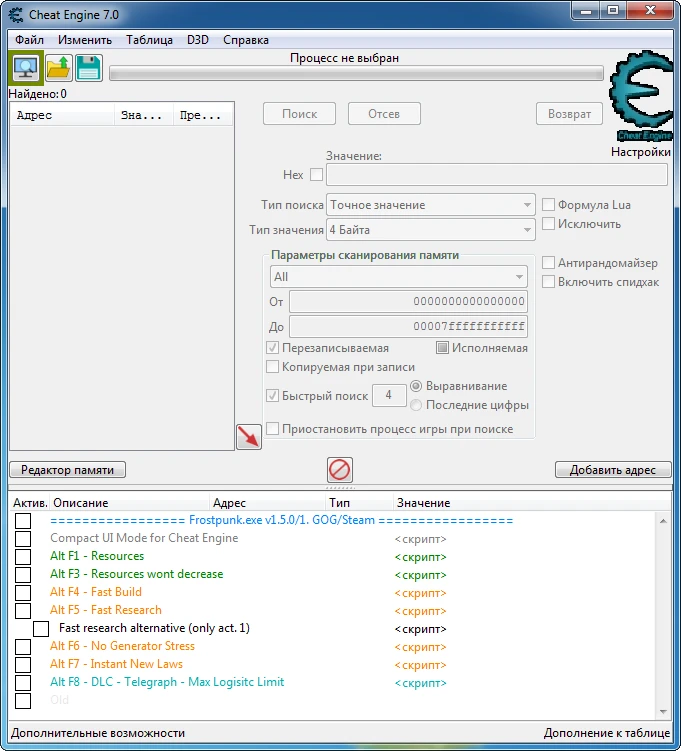
Task: Click the До end address field
Action: tap(408, 327)
